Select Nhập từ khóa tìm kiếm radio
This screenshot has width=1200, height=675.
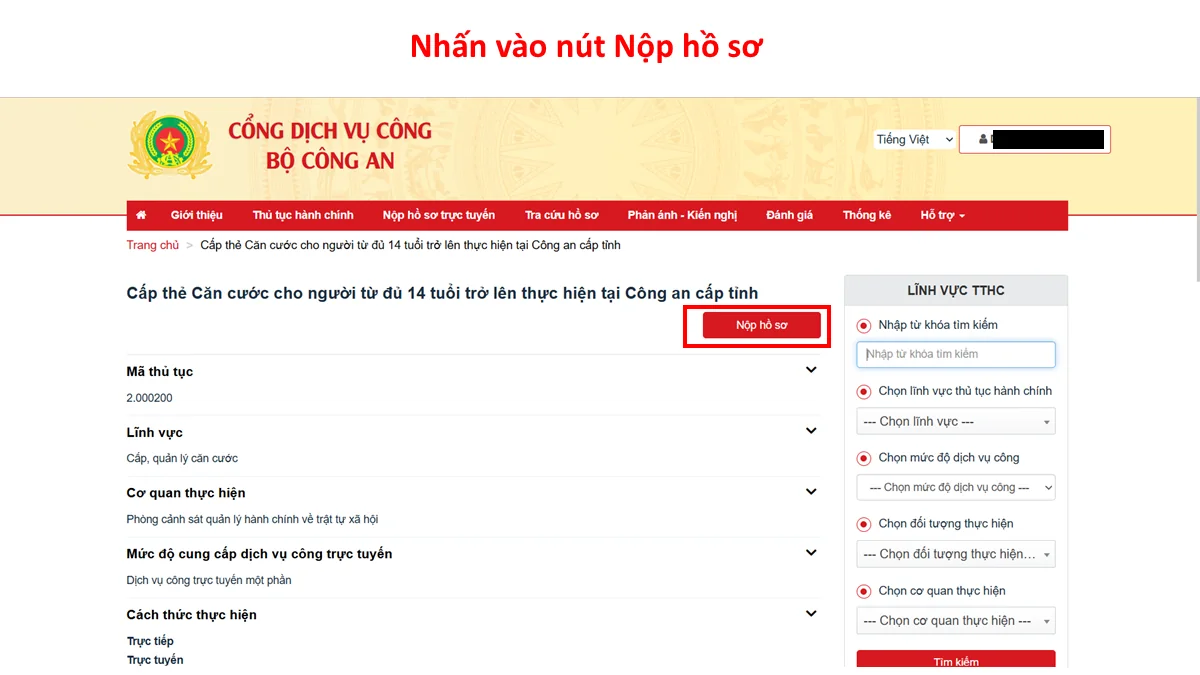click(x=864, y=325)
